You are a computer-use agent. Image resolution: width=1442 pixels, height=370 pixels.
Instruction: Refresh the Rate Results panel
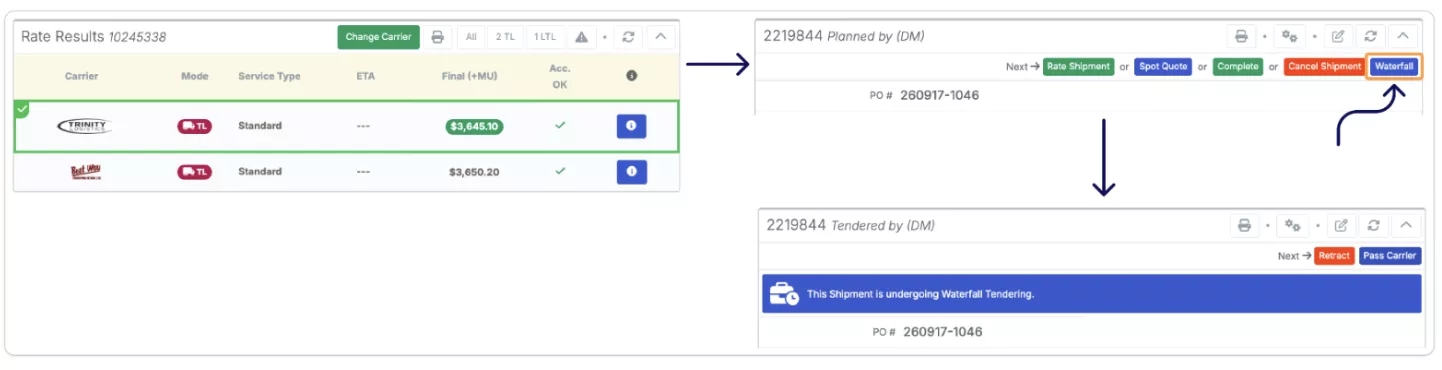[x=628, y=37]
